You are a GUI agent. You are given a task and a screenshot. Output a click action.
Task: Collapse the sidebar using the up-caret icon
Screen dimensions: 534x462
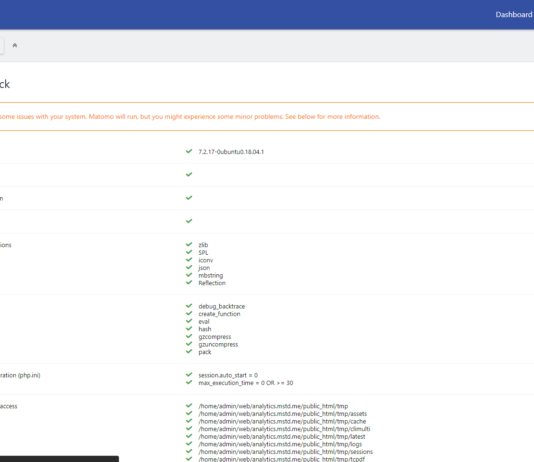click(15, 45)
